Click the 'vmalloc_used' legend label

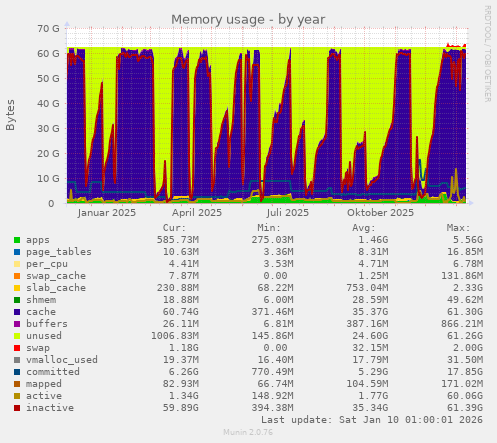[62, 360]
